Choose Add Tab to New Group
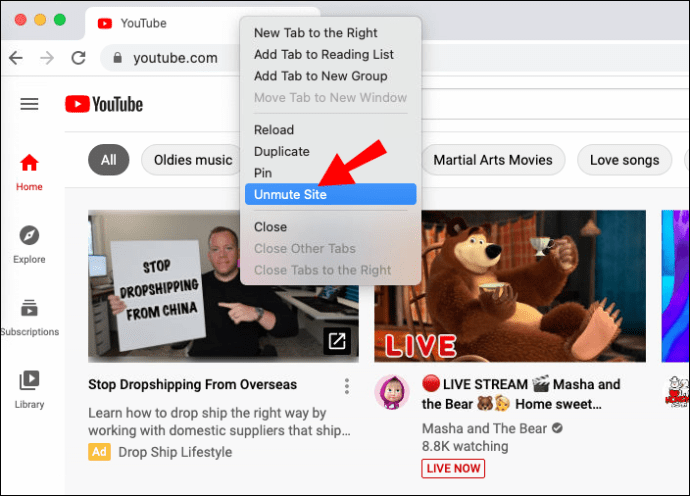Image resolution: width=690 pixels, height=496 pixels. [330, 76]
